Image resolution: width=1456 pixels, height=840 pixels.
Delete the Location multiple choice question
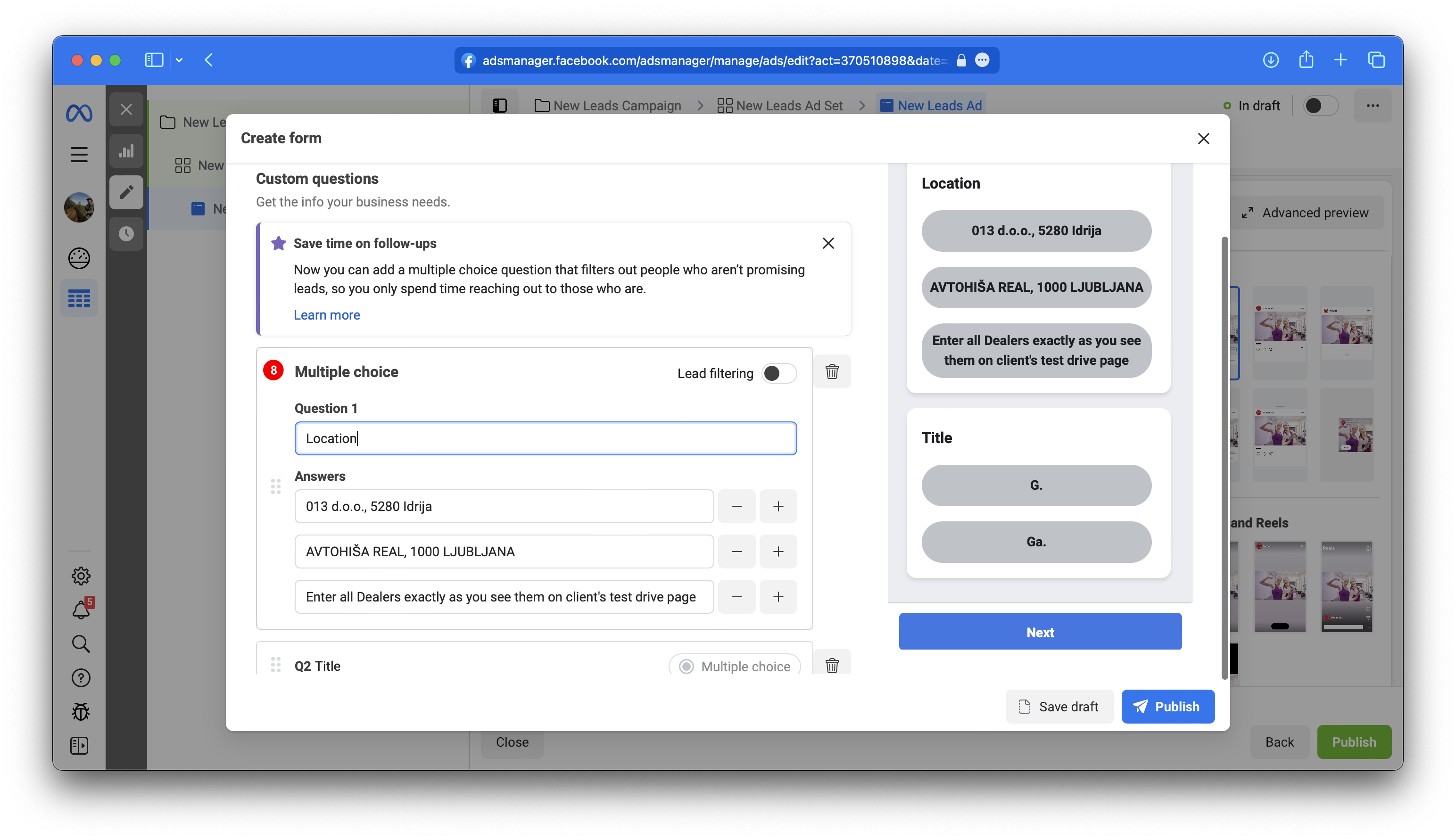tap(832, 371)
